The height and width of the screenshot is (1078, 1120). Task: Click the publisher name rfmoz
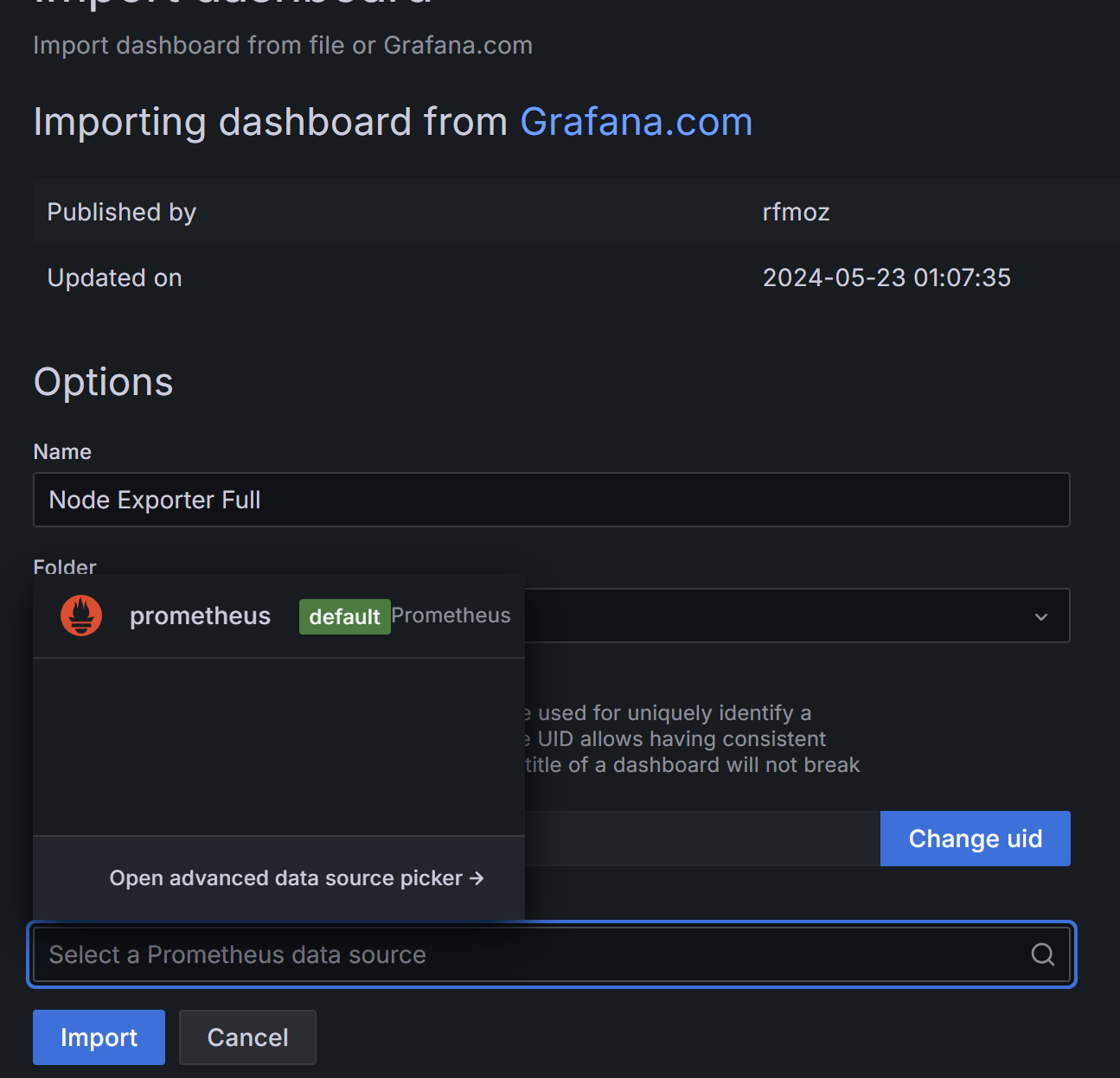(x=797, y=212)
